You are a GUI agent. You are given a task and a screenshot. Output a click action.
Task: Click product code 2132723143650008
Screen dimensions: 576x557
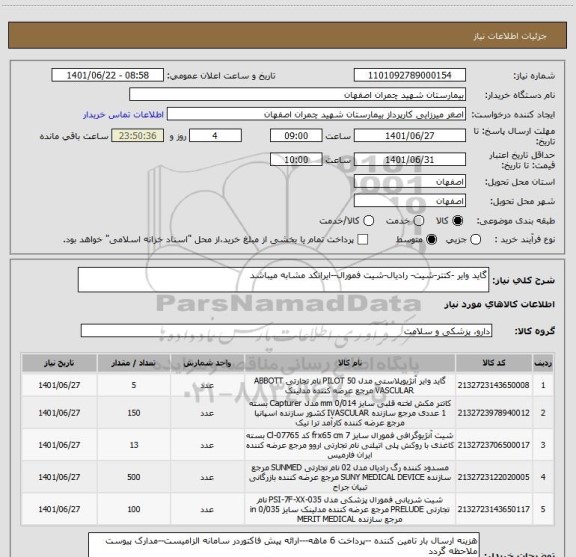(x=493, y=385)
